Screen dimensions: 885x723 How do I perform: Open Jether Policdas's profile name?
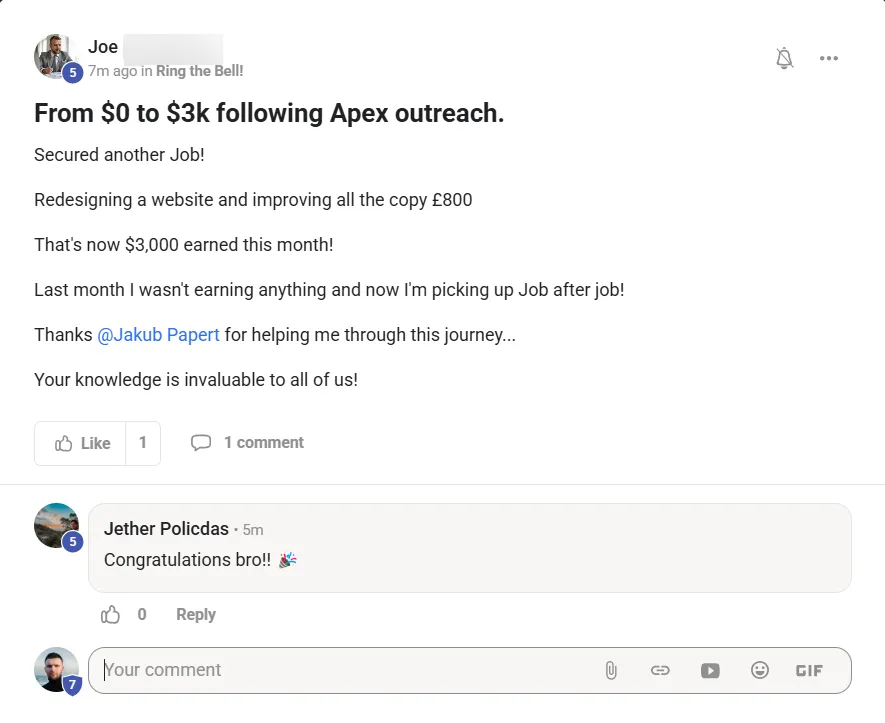point(166,529)
